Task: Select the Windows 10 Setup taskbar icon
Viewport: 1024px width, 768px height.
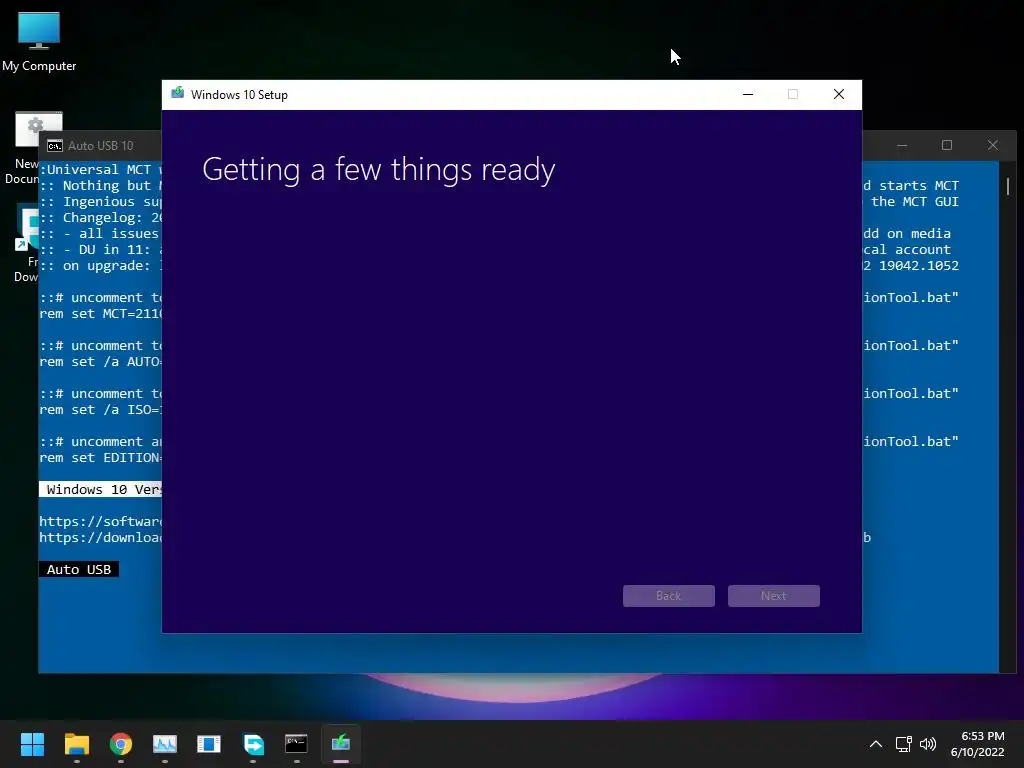Action: pyautogui.click(x=341, y=744)
